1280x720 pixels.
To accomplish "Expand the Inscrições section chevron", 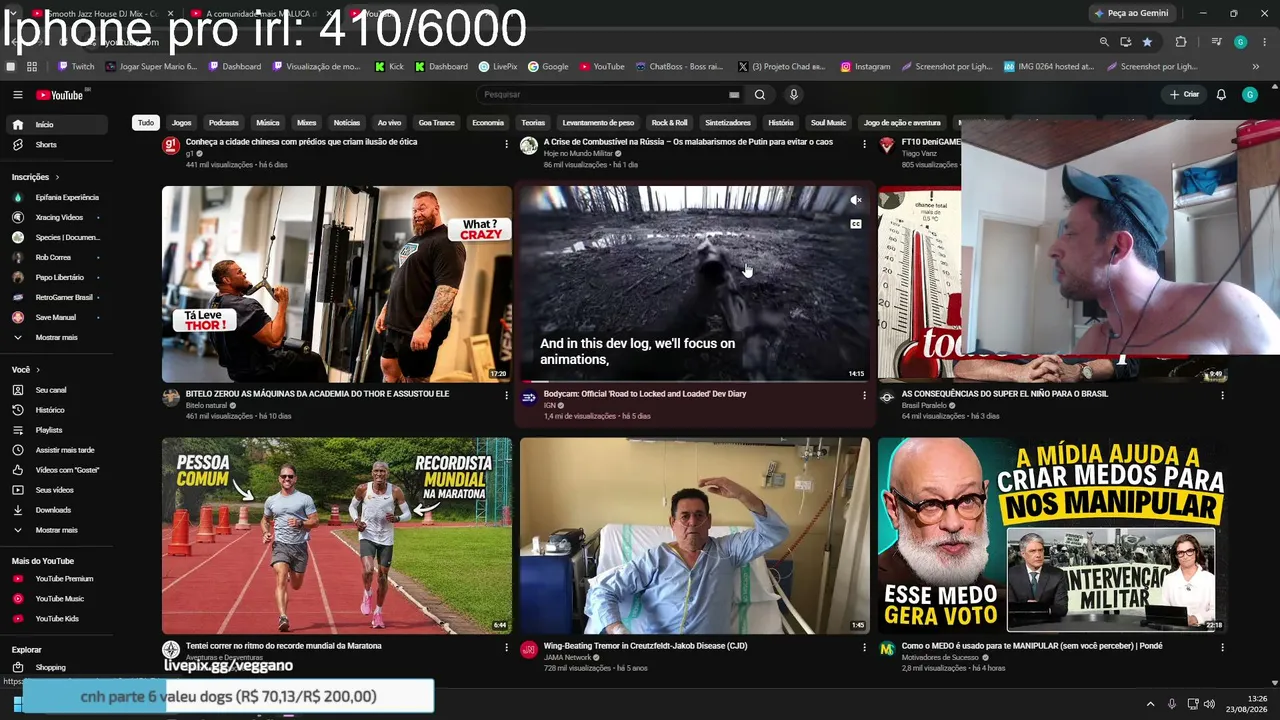I will (57, 178).
